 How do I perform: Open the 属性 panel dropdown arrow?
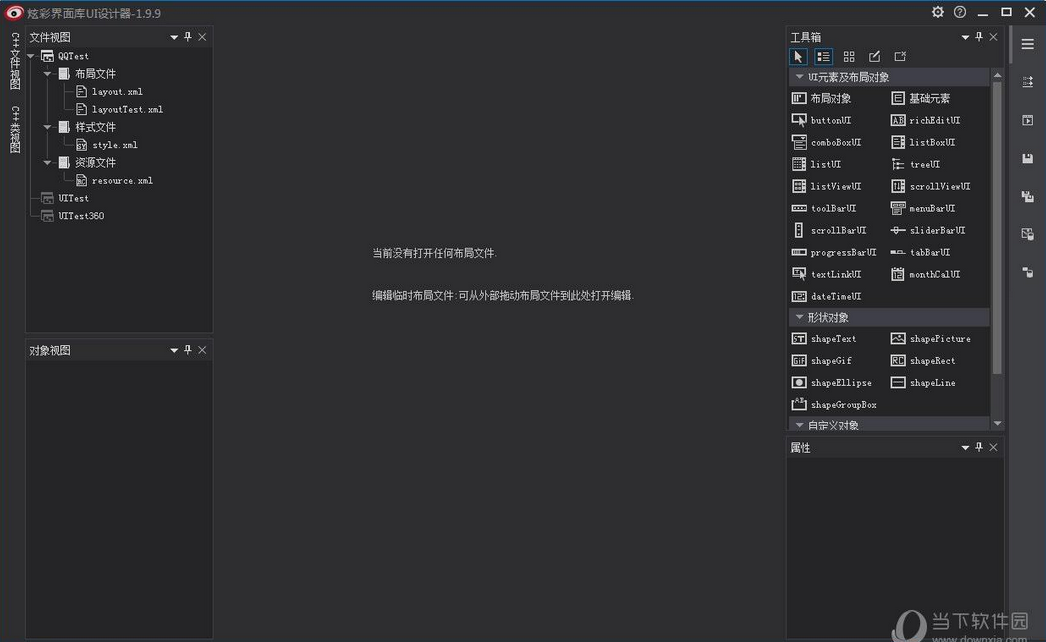pos(965,448)
